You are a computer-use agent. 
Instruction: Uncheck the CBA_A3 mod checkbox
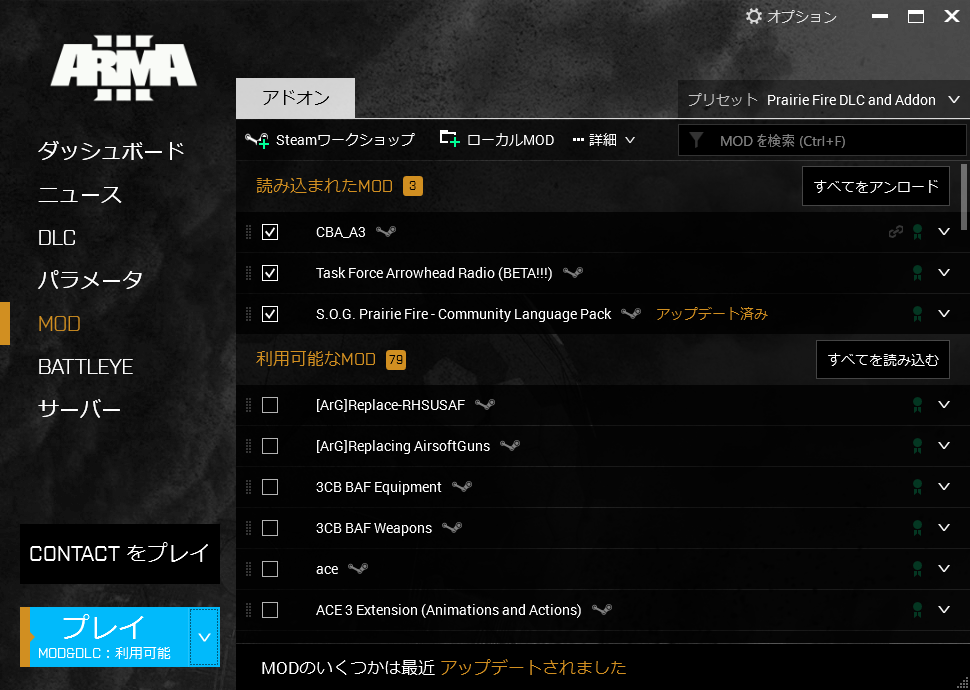click(270, 232)
